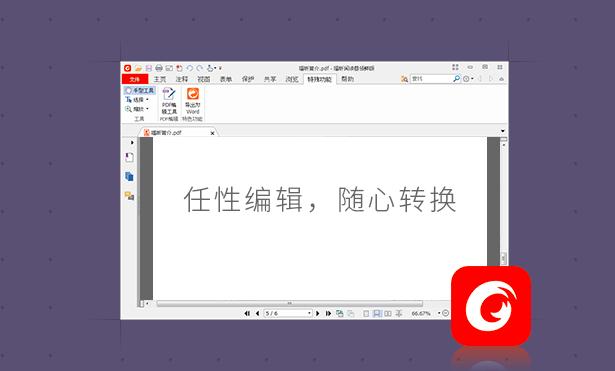Switch to the 主页 ribbon tab
This screenshot has width=615, height=371.
click(160, 79)
